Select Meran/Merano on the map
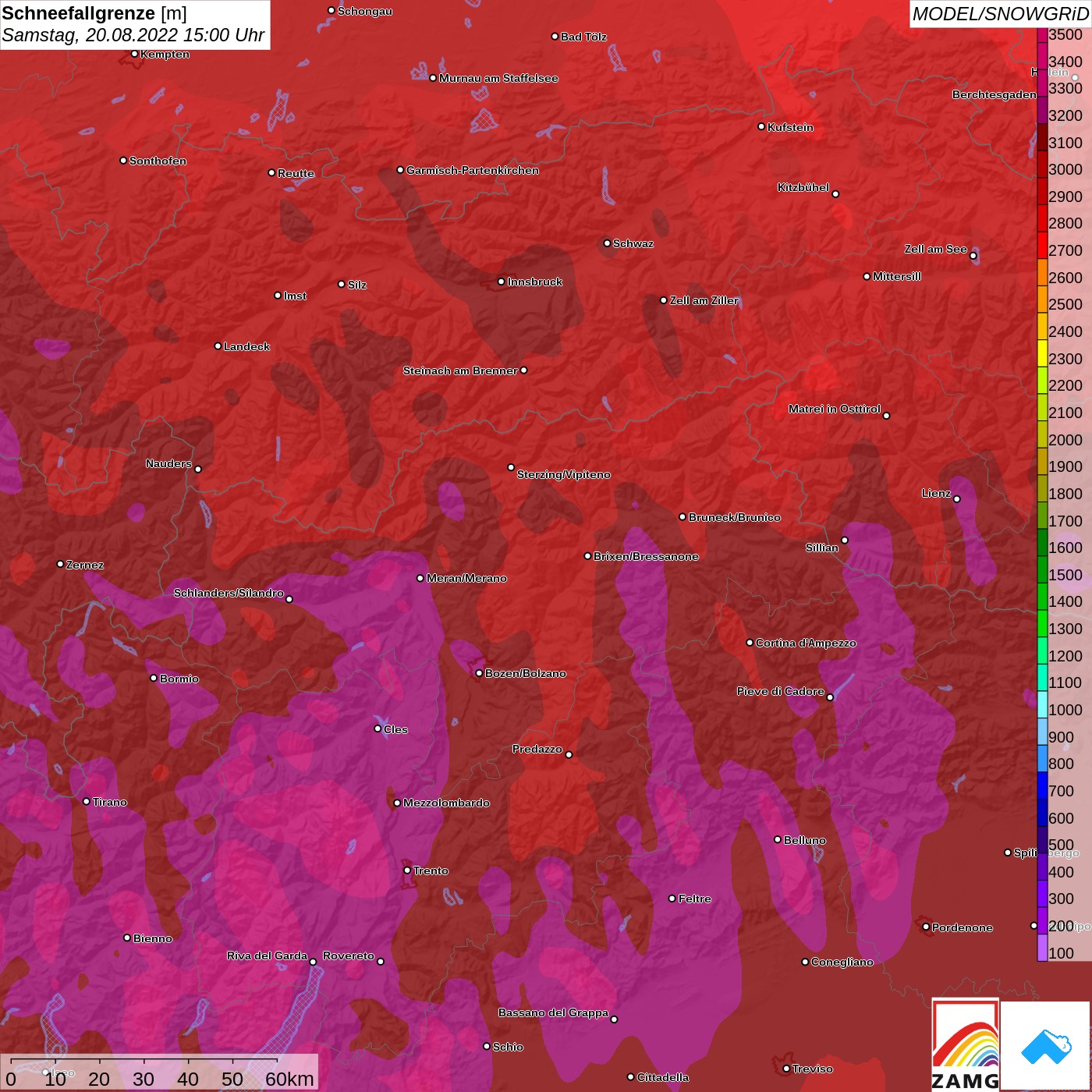Image resolution: width=1092 pixels, height=1092 pixels. coord(466,578)
